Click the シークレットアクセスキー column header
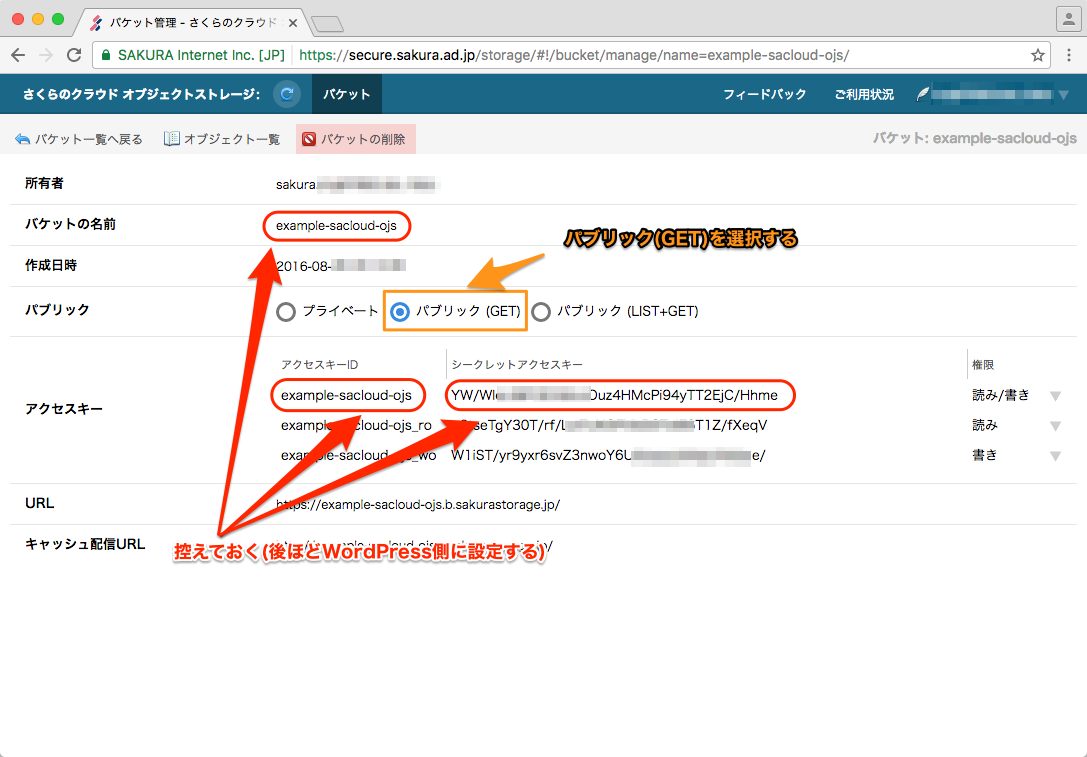 click(x=517, y=365)
